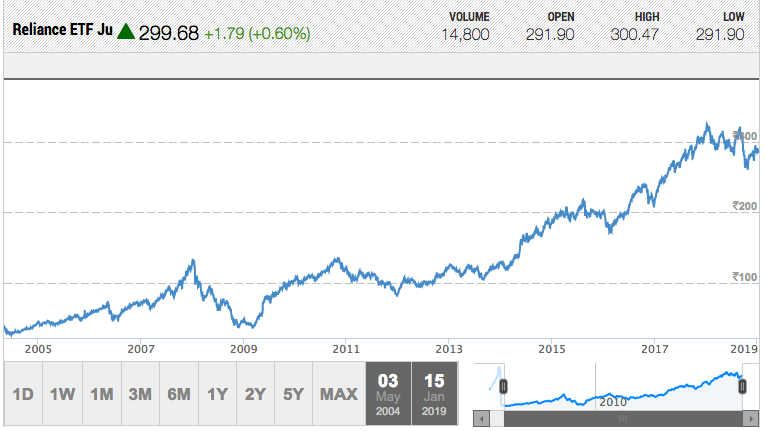Grab the left navigator range handle
Image resolution: width=765 pixels, height=431 pixels.
point(503,387)
